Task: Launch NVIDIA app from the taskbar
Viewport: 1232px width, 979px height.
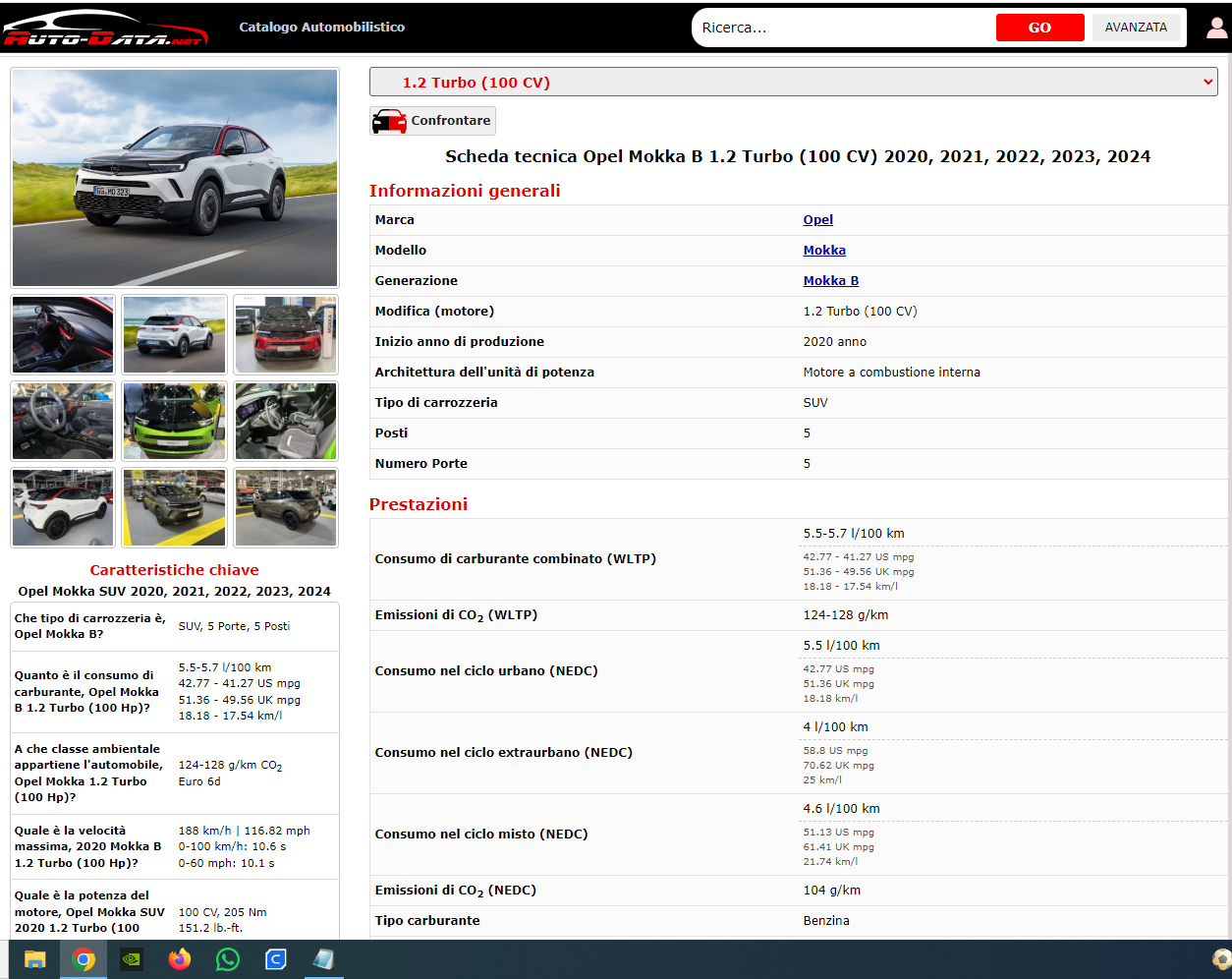Action: 132,959
